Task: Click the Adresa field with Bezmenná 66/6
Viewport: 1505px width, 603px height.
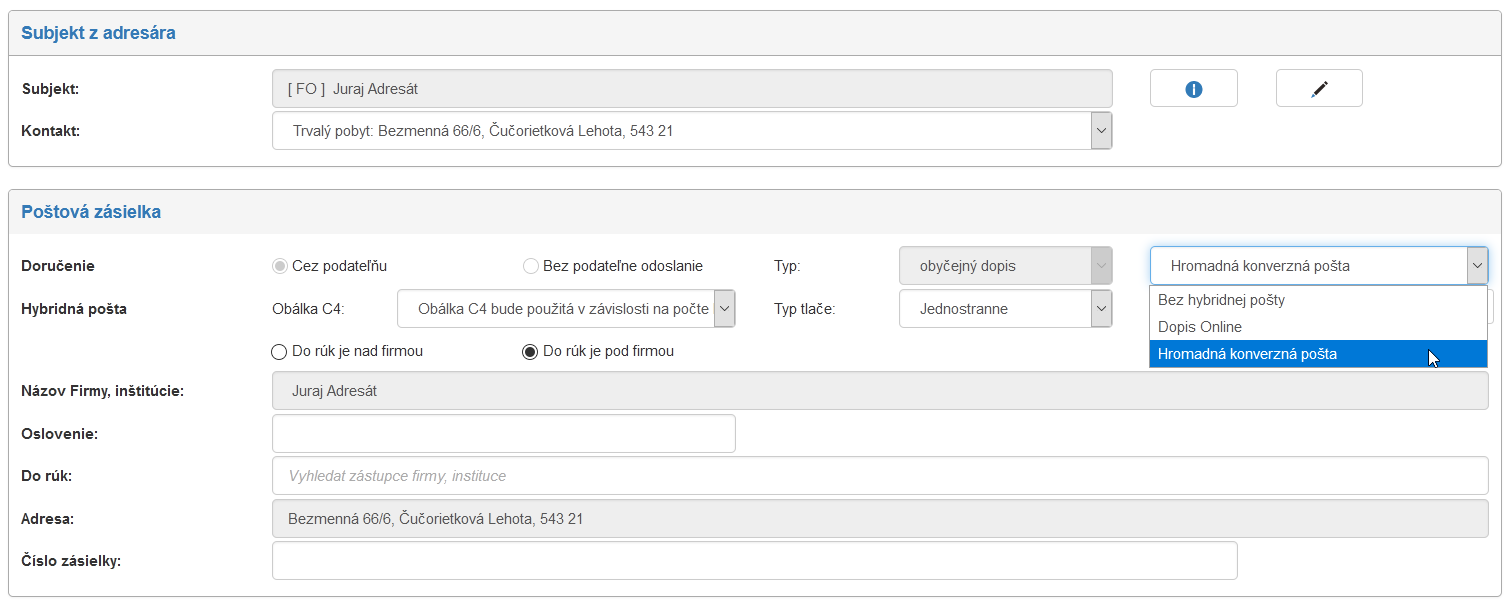Action: tap(880, 519)
